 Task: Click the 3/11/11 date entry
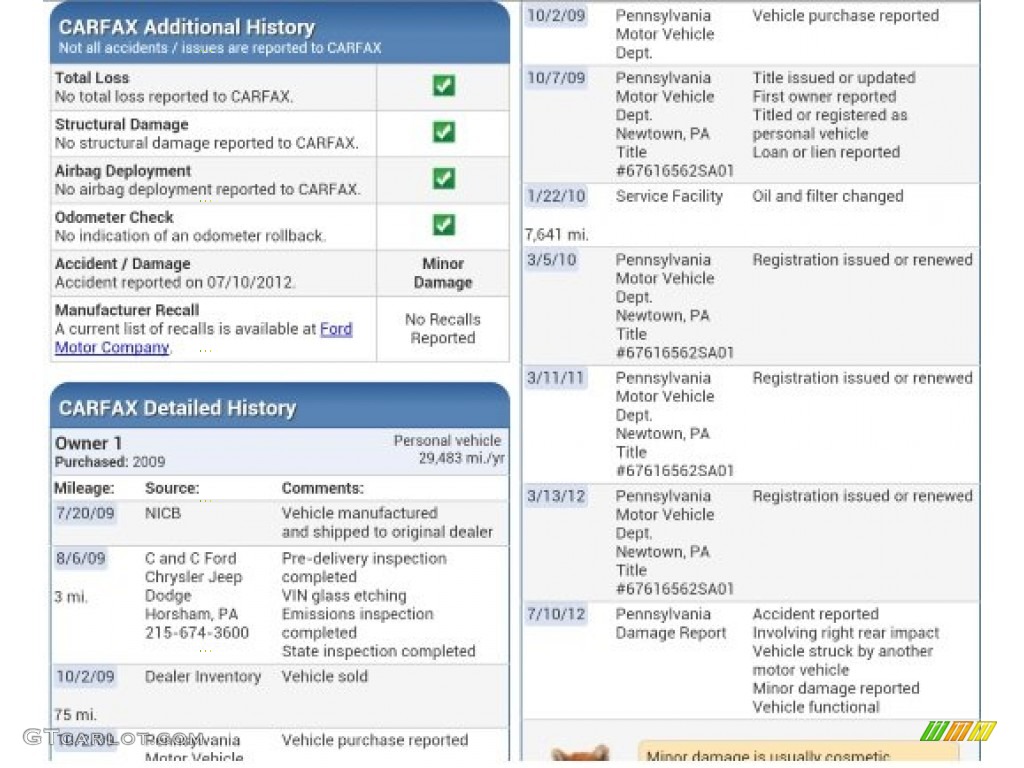tap(556, 378)
